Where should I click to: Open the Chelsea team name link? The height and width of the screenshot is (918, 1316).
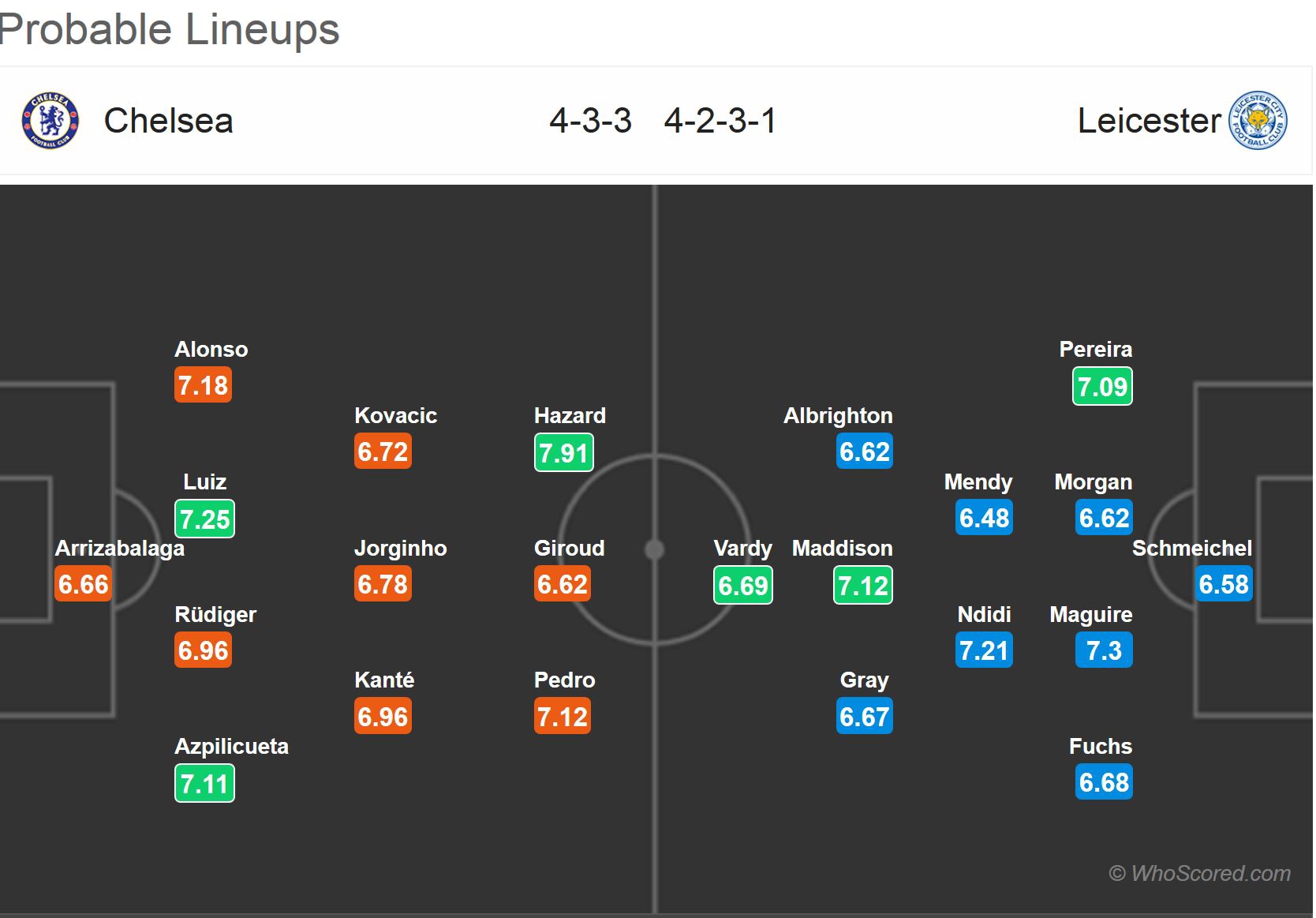(168, 121)
